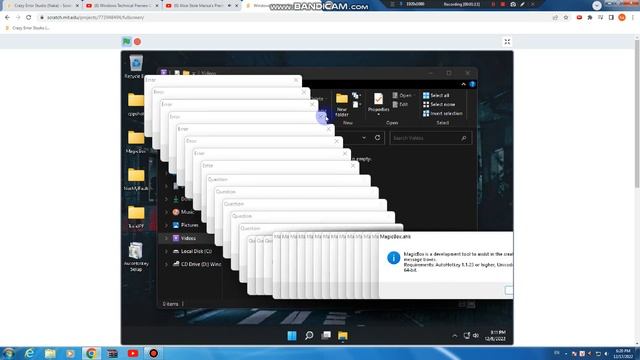640x360 pixels.
Task: Click the browser forward arrow
Action: [x=18, y=18]
